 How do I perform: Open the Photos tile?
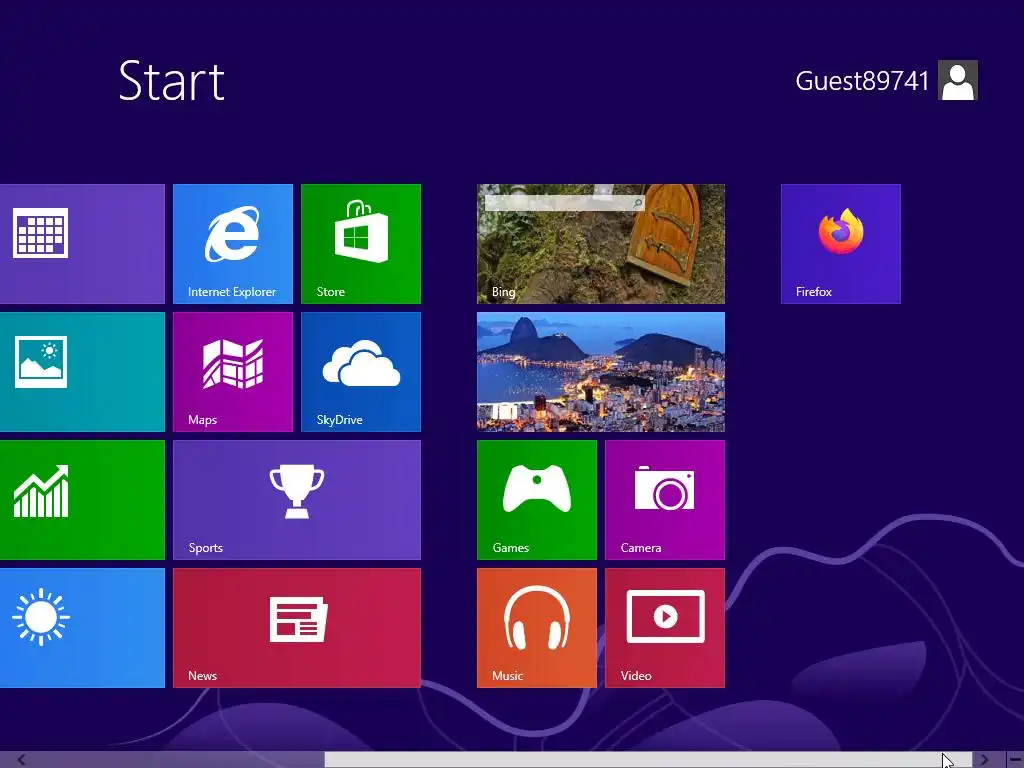[x=82, y=372]
